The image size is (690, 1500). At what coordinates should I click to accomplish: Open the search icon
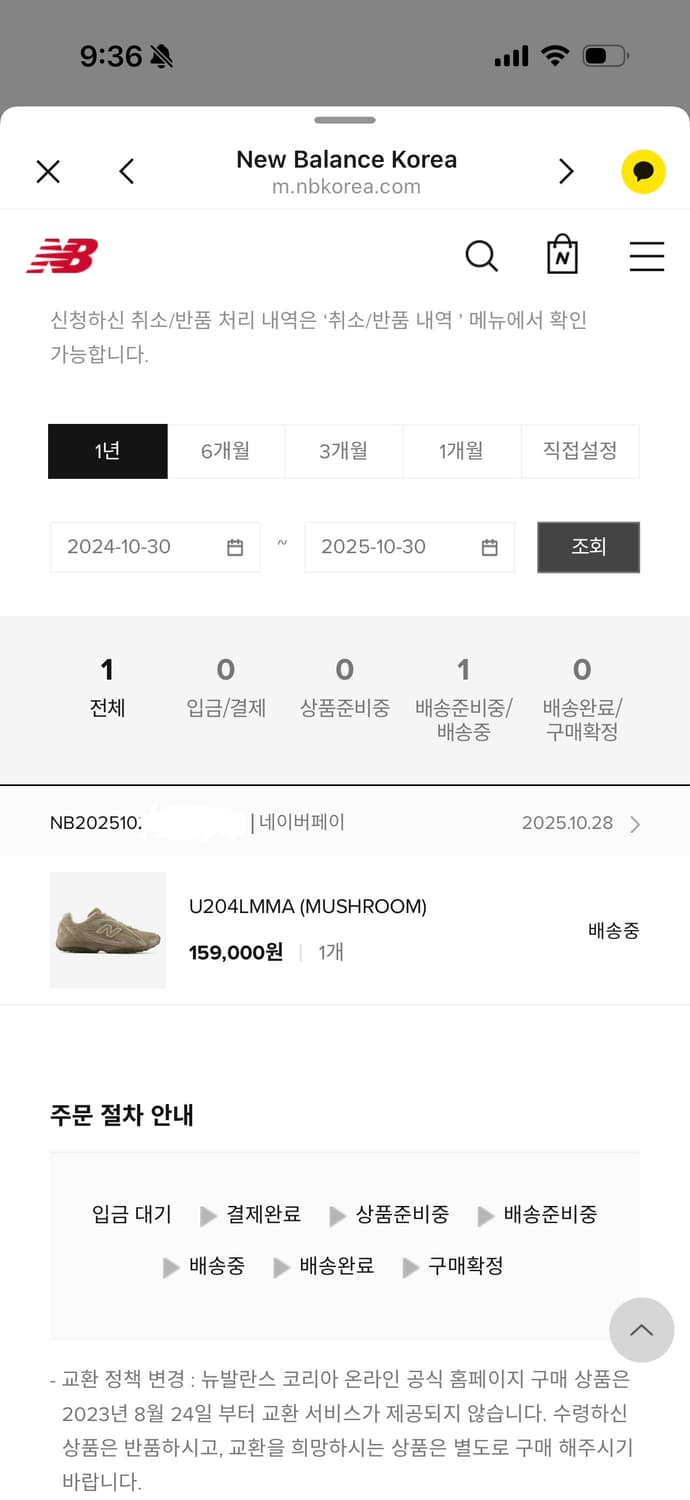482,257
